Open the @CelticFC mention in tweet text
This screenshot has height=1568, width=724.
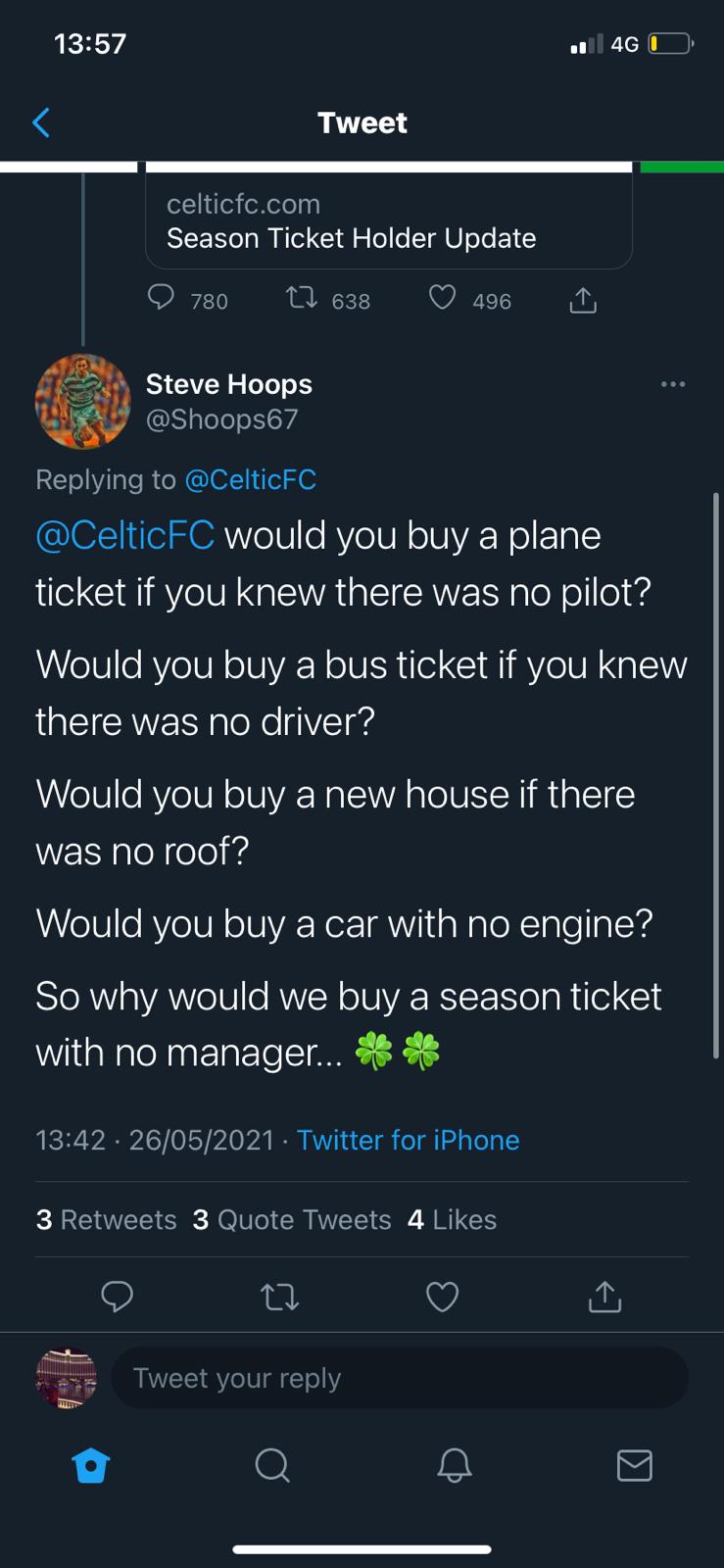coord(124,536)
